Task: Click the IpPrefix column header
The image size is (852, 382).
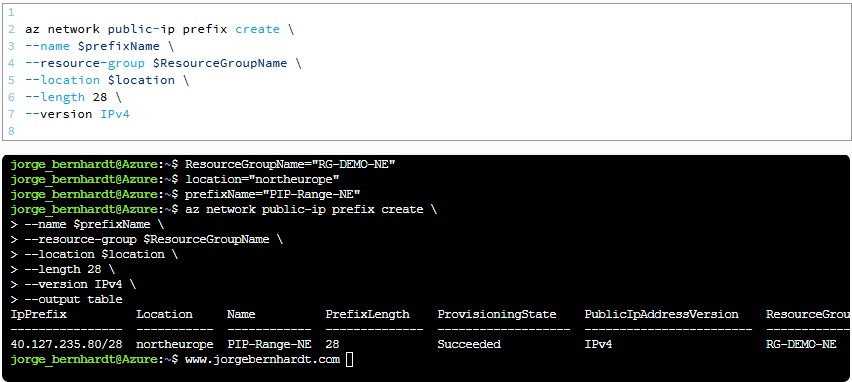Action: [39, 314]
